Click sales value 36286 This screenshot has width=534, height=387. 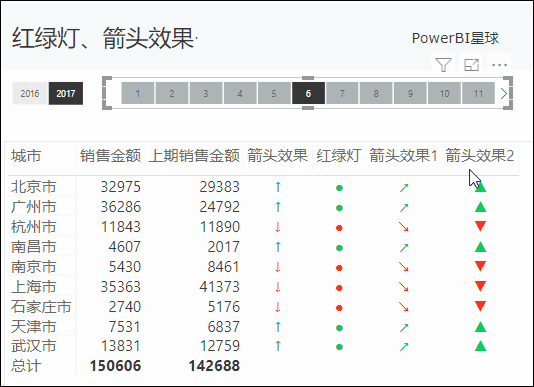[121, 207]
